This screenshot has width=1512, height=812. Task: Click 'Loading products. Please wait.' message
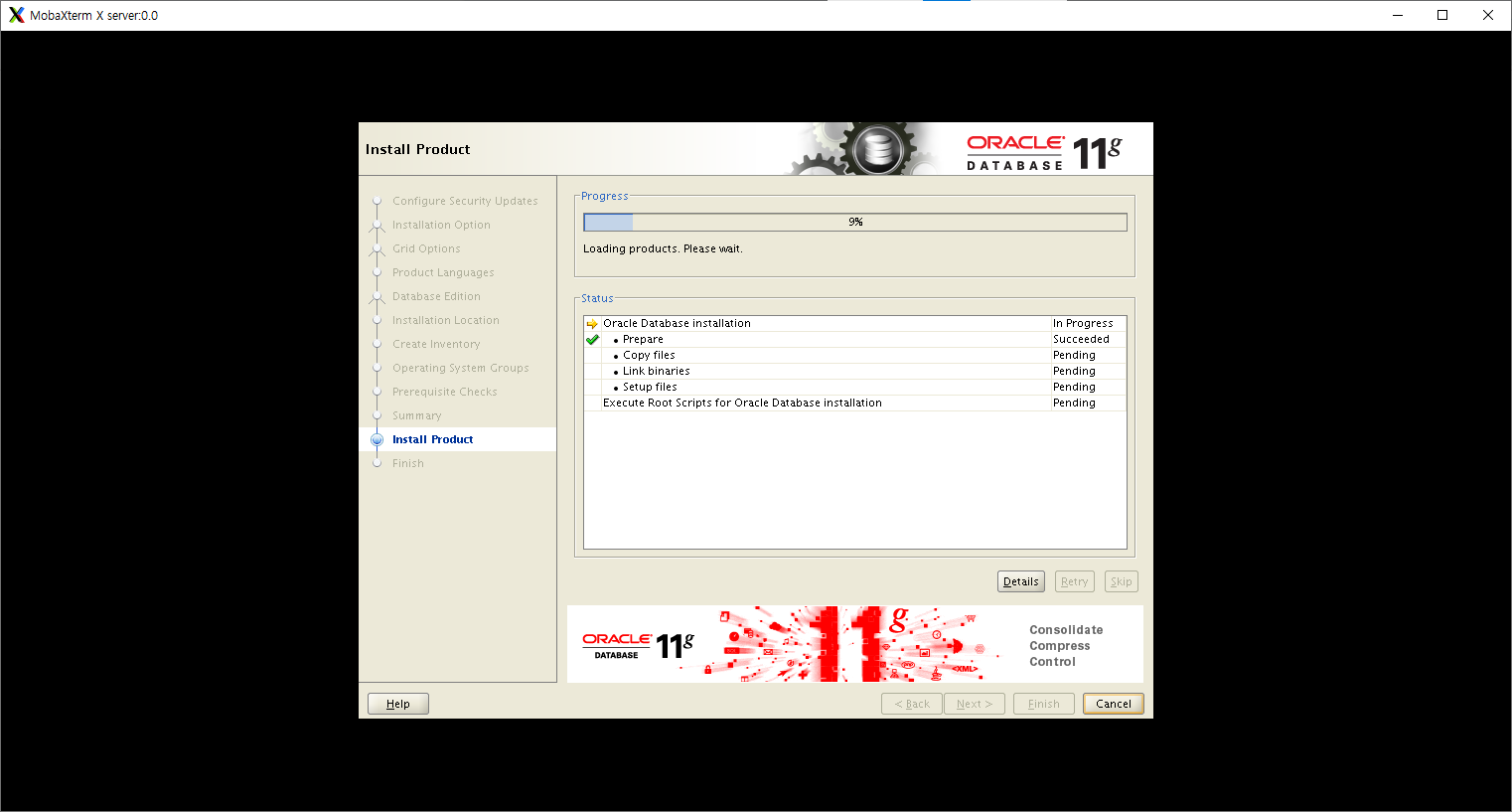click(x=663, y=248)
